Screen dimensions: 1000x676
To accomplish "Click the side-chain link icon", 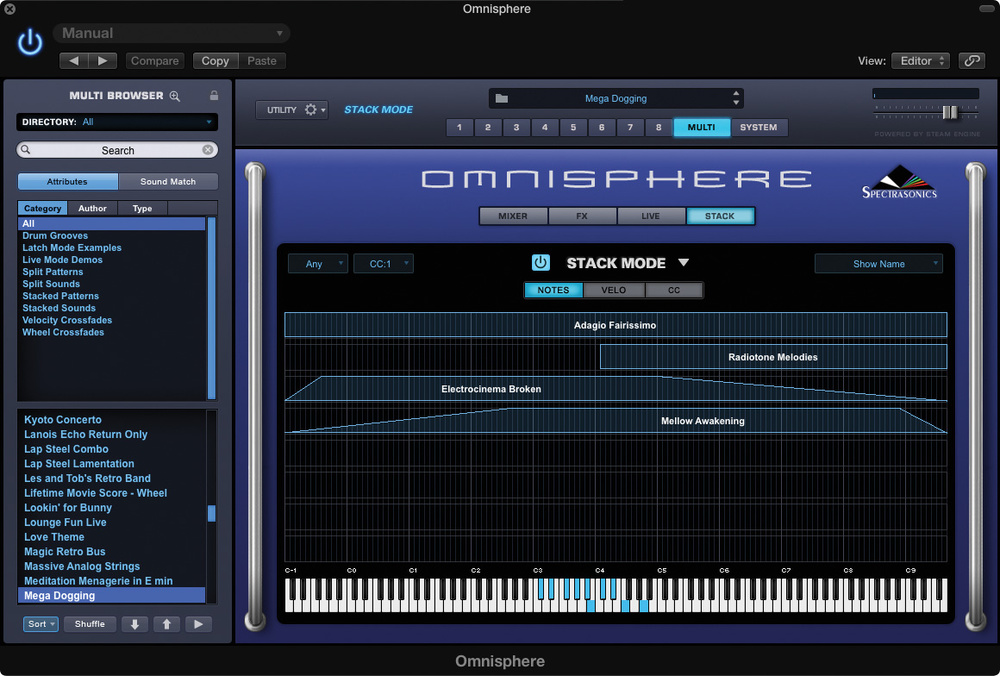I will pyautogui.click(x=972, y=61).
